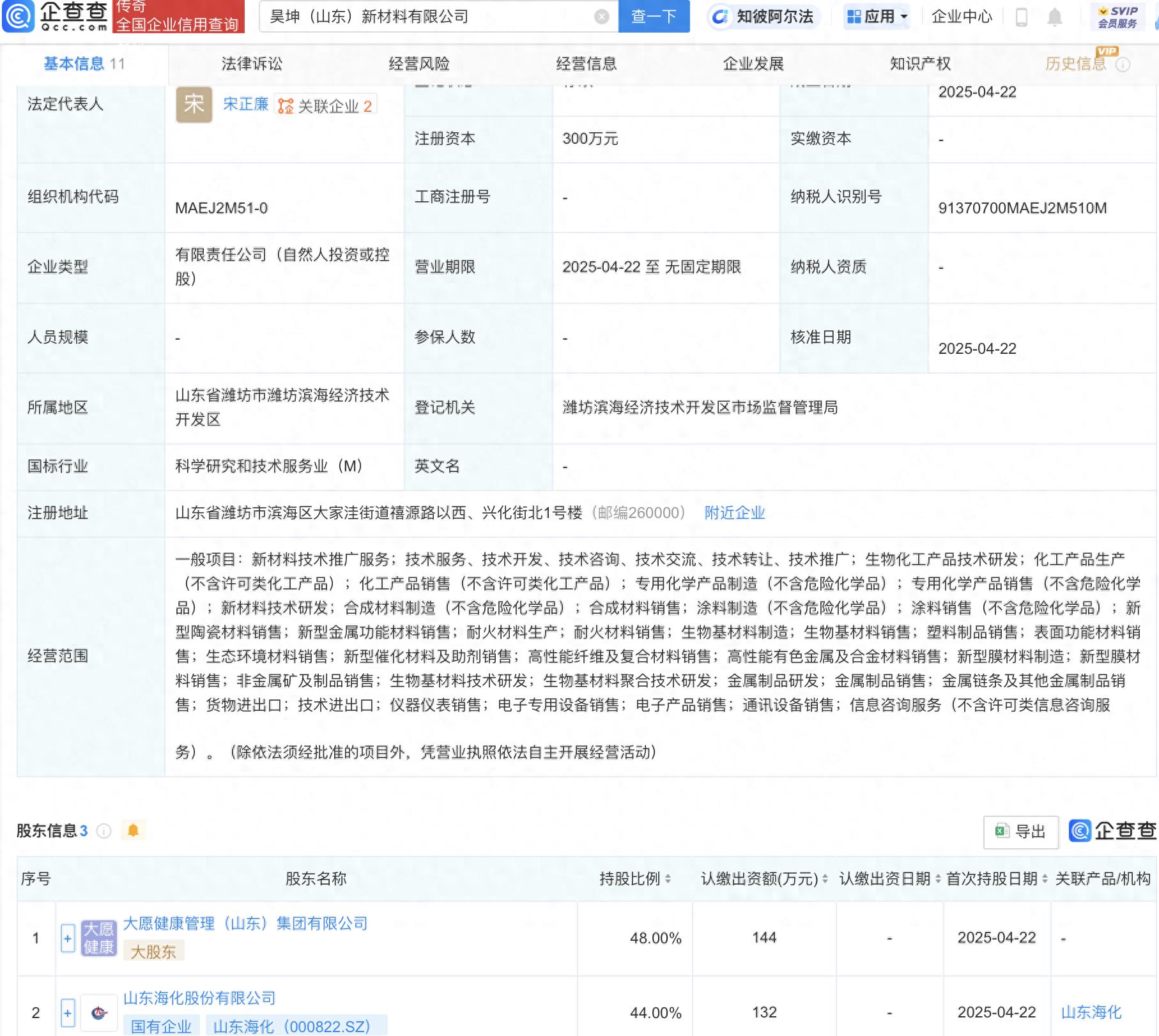The image size is (1159, 1036).
Task: Click the 附近企业 link
Action: coord(735,513)
